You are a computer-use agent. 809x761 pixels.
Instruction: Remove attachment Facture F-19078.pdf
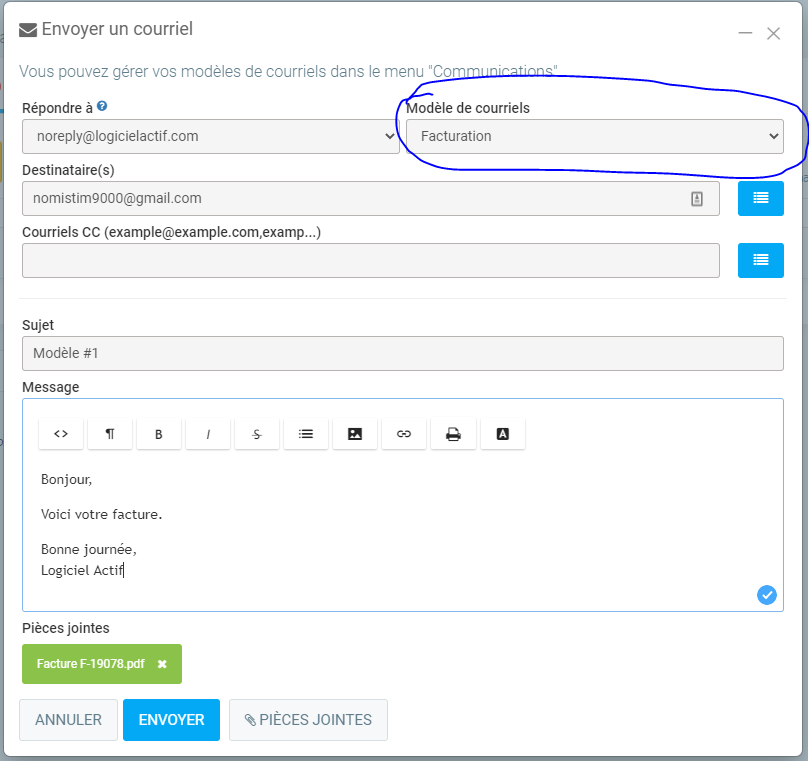tap(162, 664)
